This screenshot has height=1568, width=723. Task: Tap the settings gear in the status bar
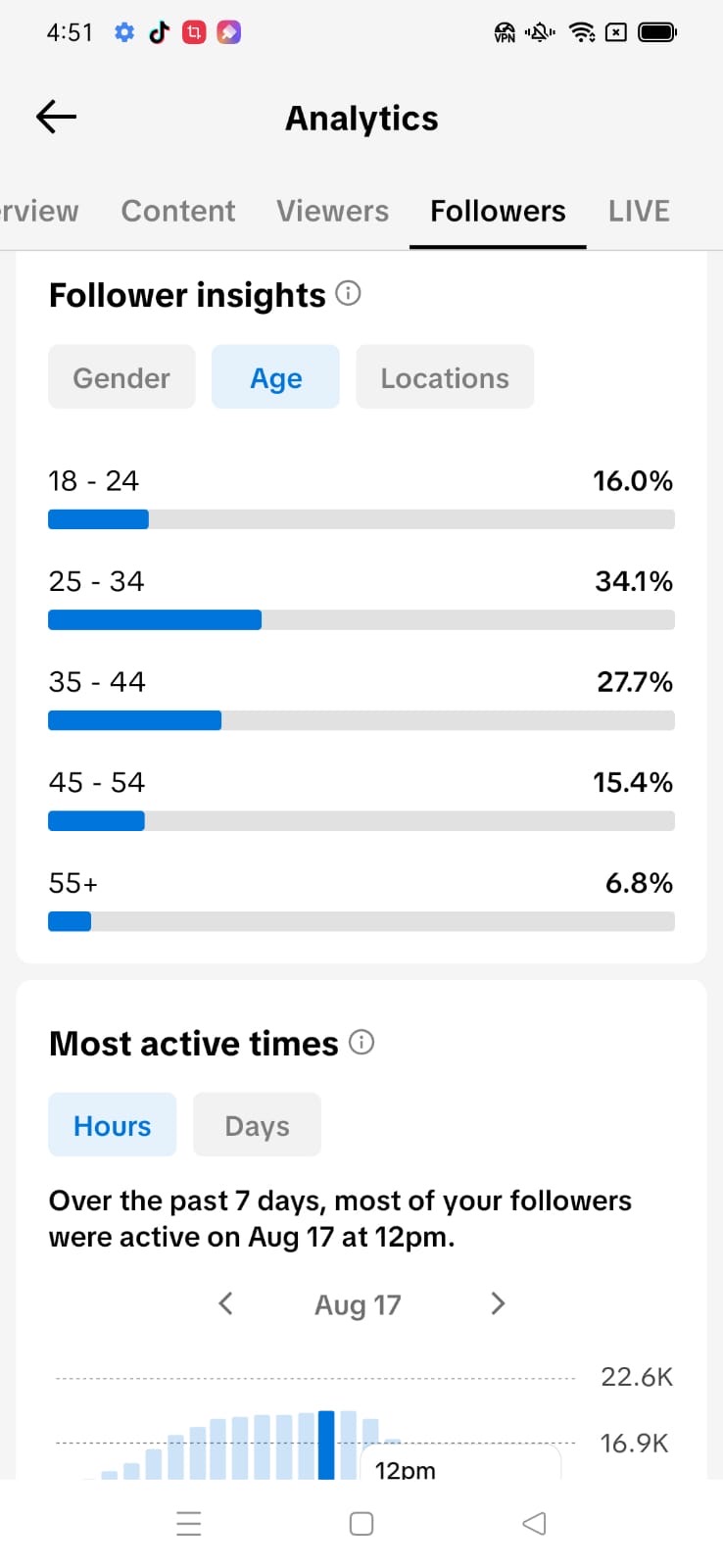click(123, 32)
